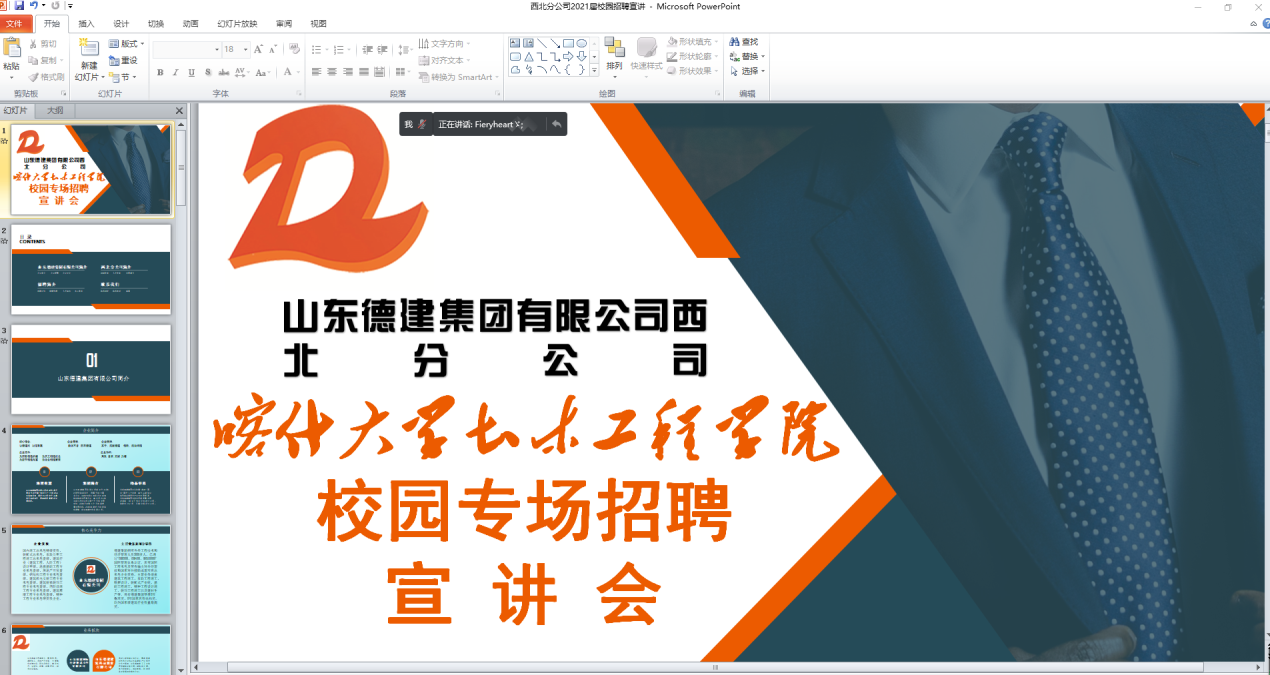The width and height of the screenshot is (1270, 675).
Task: Click Shape Outline (形状轮廓) button
Action: [x=692, y=56]
